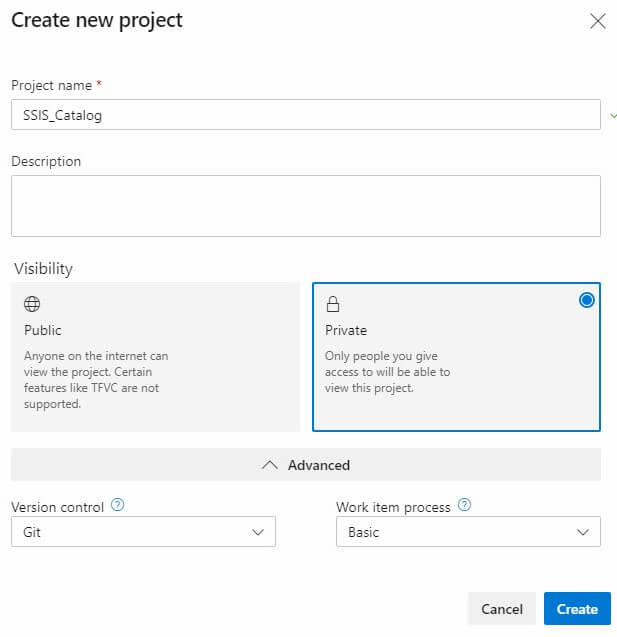Click the lock icon in Private card

pos(333,304)
